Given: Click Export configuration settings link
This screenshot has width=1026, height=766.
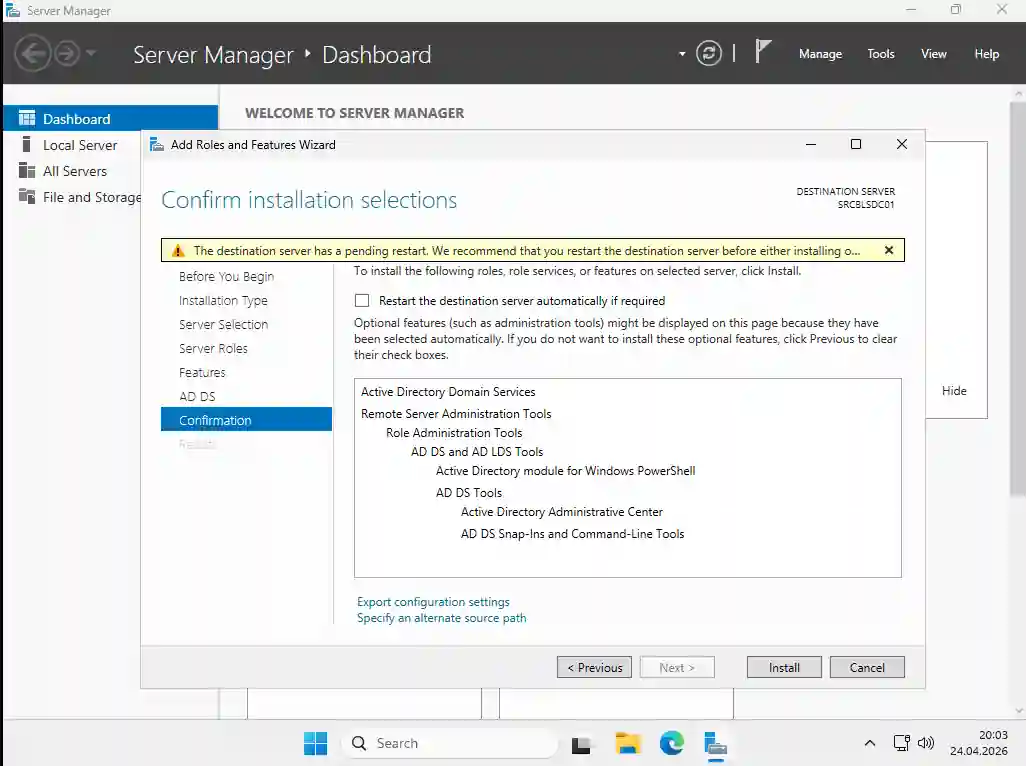Looking at the screenshot, I should pyautogui.click(x=433, y=601).
